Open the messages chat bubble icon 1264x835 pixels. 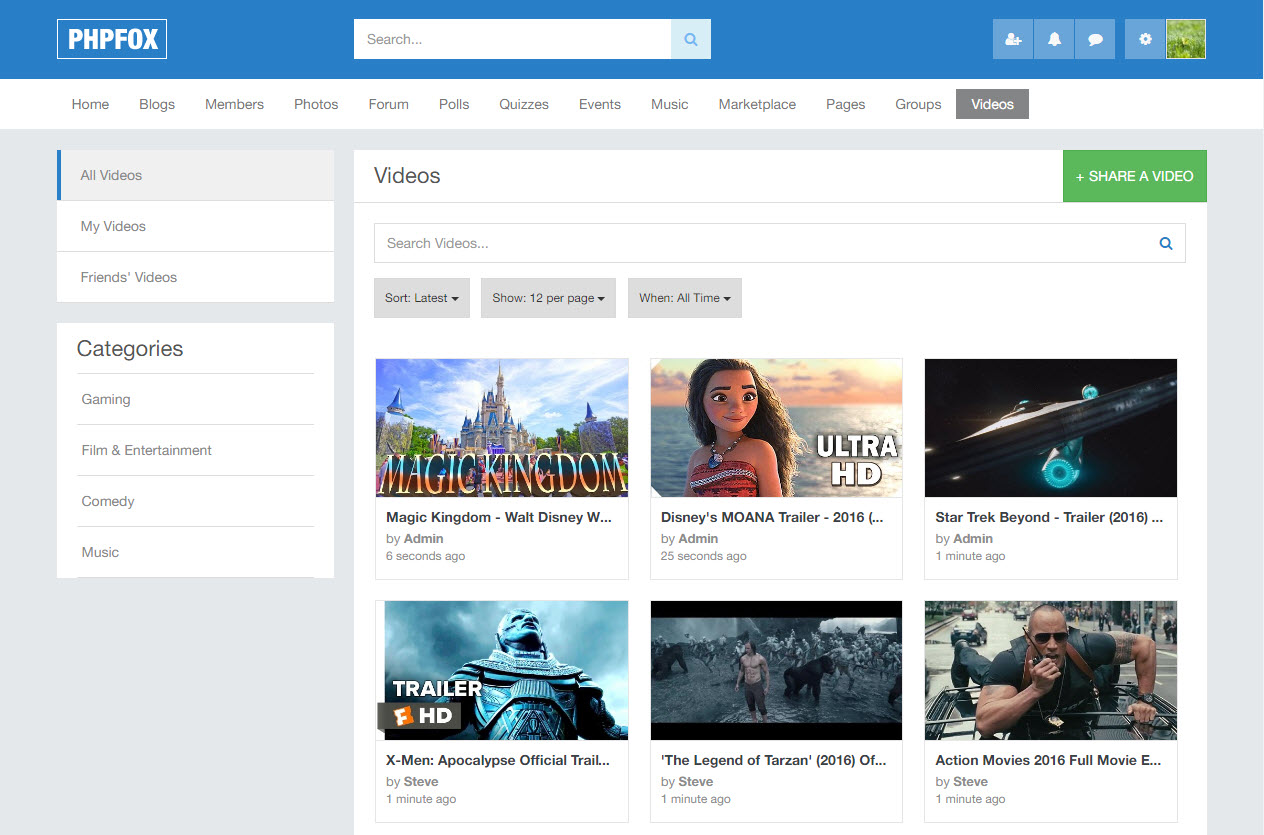pos(1095,39)
